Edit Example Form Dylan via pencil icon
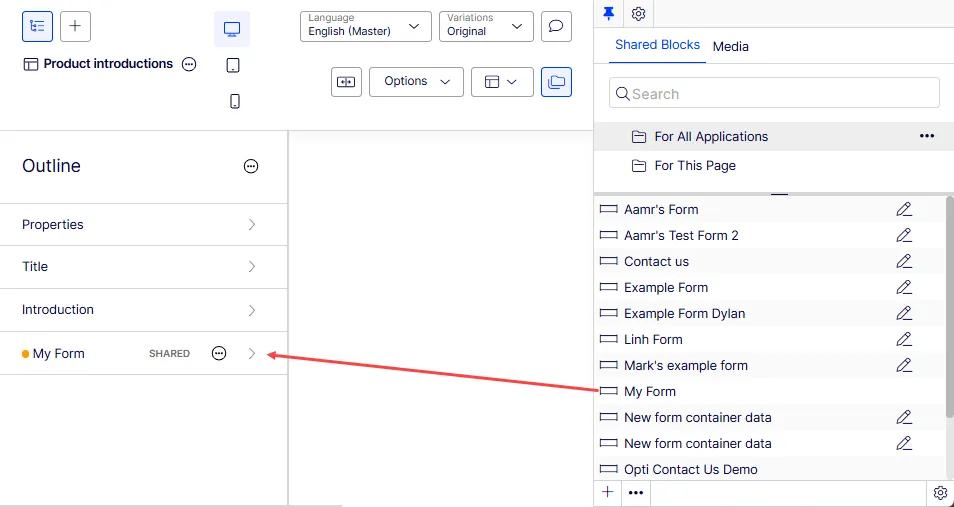Viewport: 954px width, 507px height. click(904, 313)
